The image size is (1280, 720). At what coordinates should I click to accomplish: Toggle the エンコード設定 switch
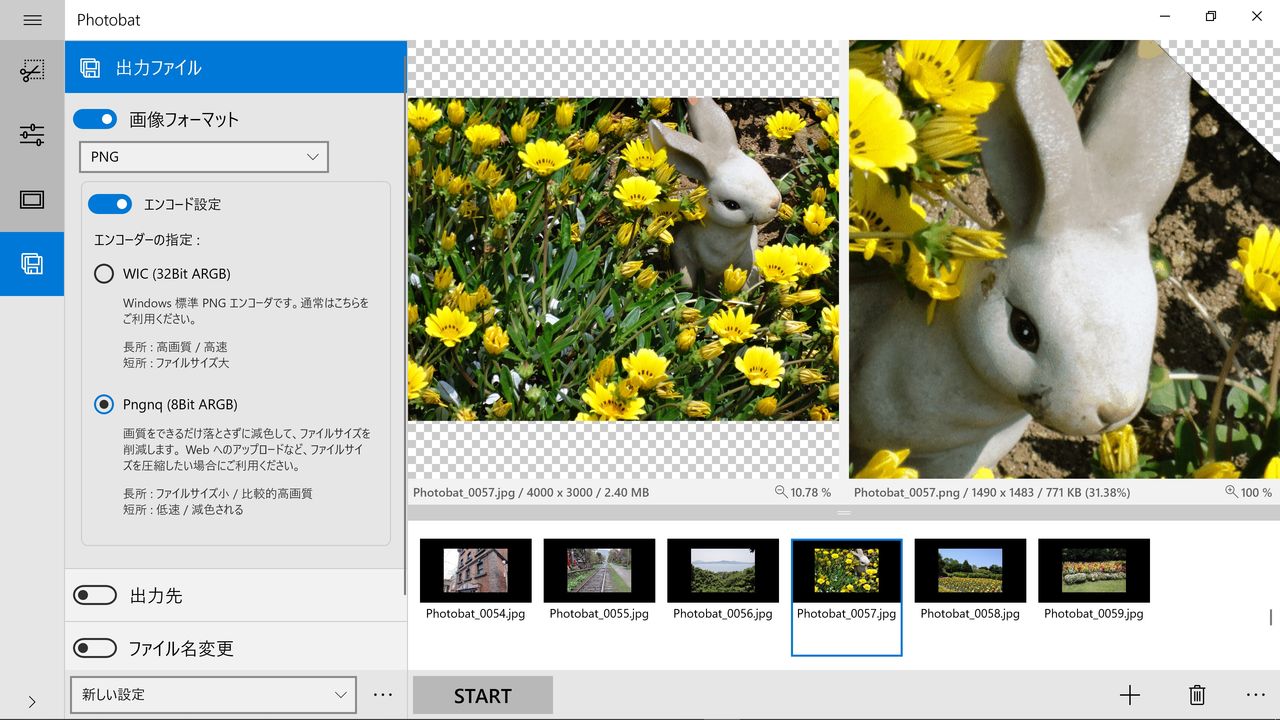coord(110,204)
